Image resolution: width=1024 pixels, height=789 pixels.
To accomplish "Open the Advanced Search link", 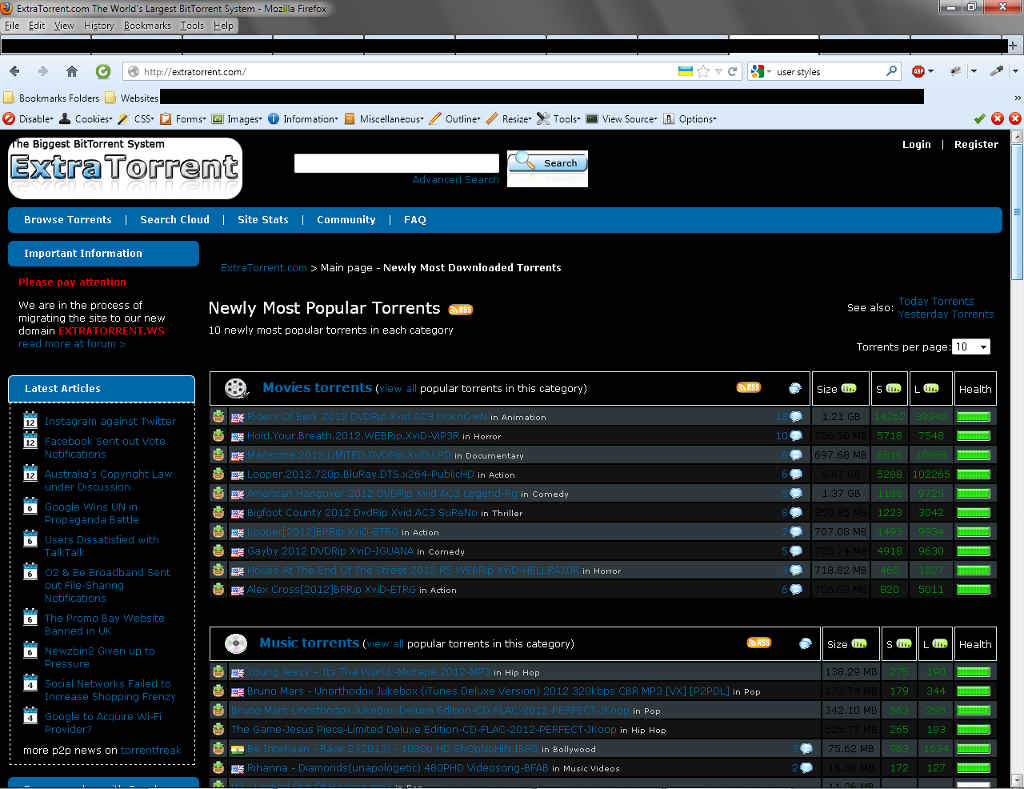I will 455,178.
